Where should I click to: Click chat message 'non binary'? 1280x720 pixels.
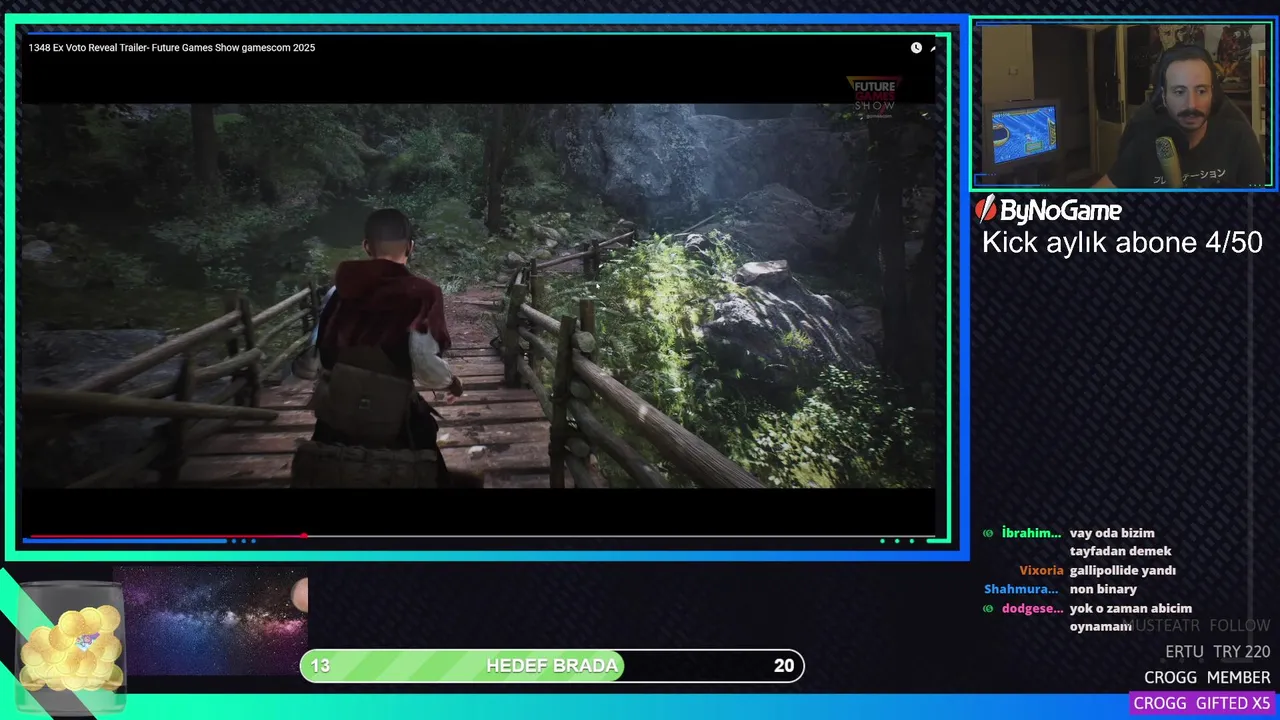pos(1103,589)
